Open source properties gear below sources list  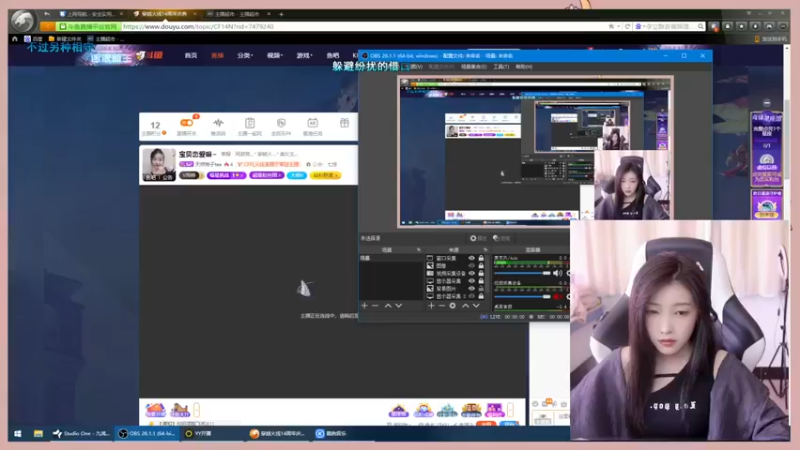tap(453, 306)
